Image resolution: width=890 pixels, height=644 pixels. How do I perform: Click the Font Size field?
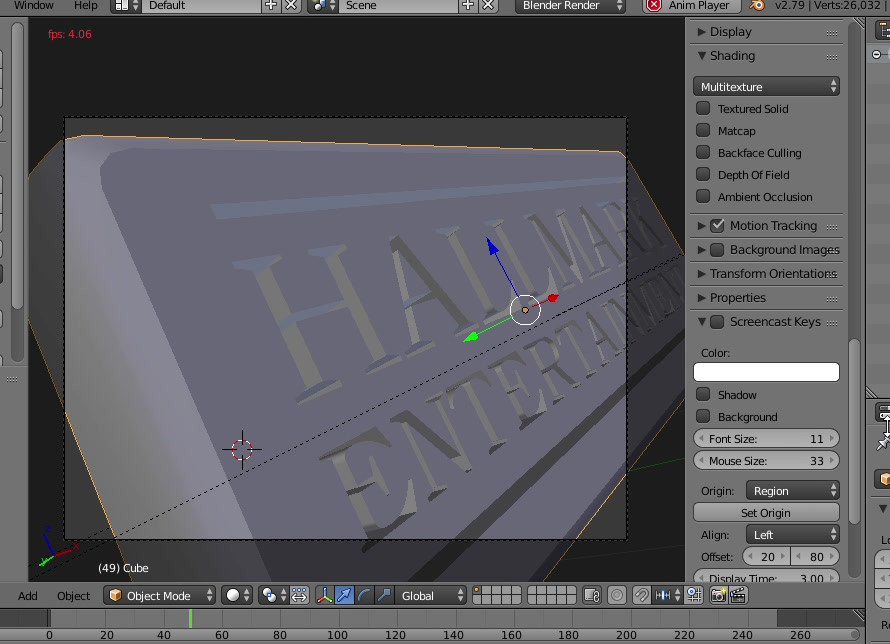pyautogui.click(x=766, y=439)
